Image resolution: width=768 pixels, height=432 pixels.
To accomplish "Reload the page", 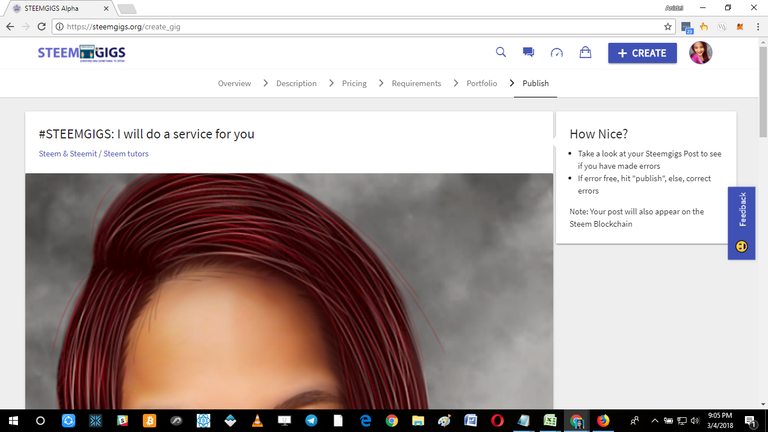I will click(42, 26).
